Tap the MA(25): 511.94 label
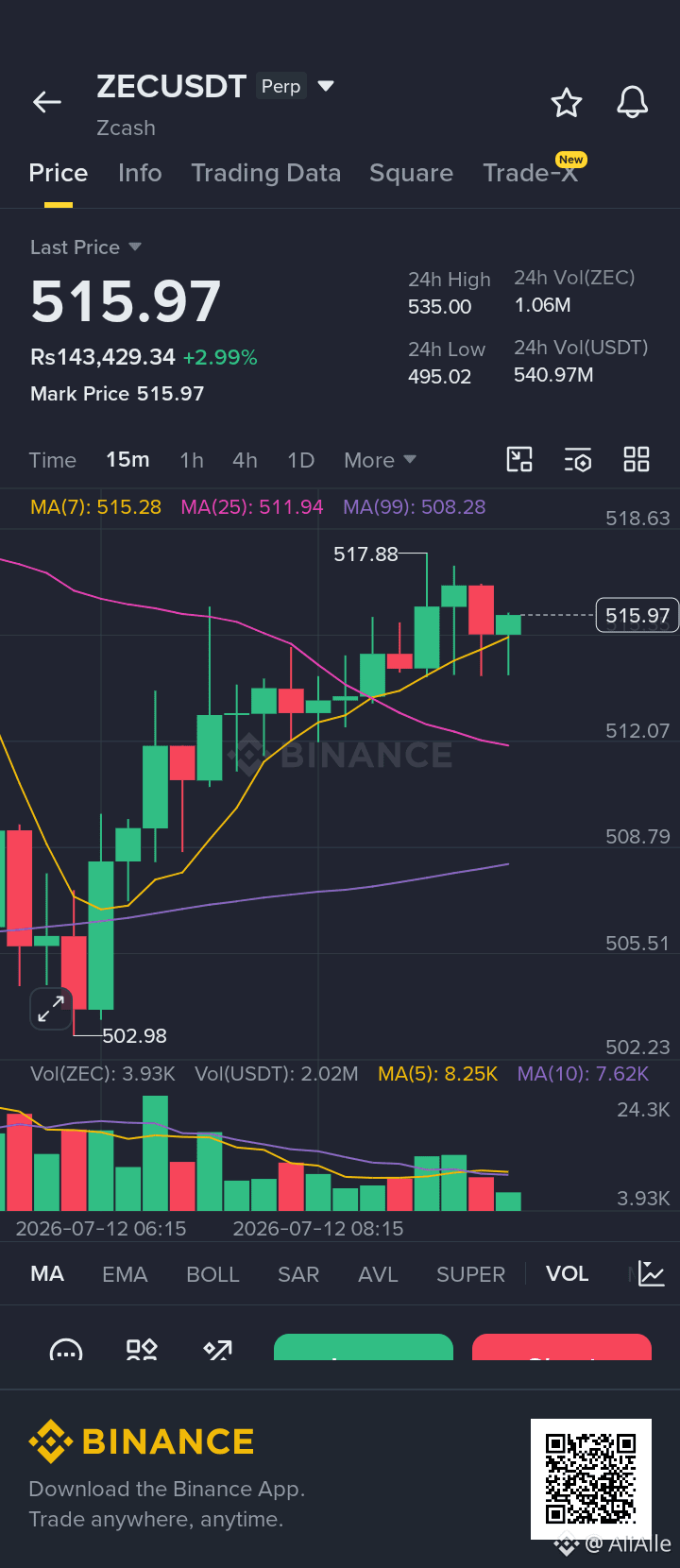Screen dimensions: 680x1568 [x=252, y=507]
